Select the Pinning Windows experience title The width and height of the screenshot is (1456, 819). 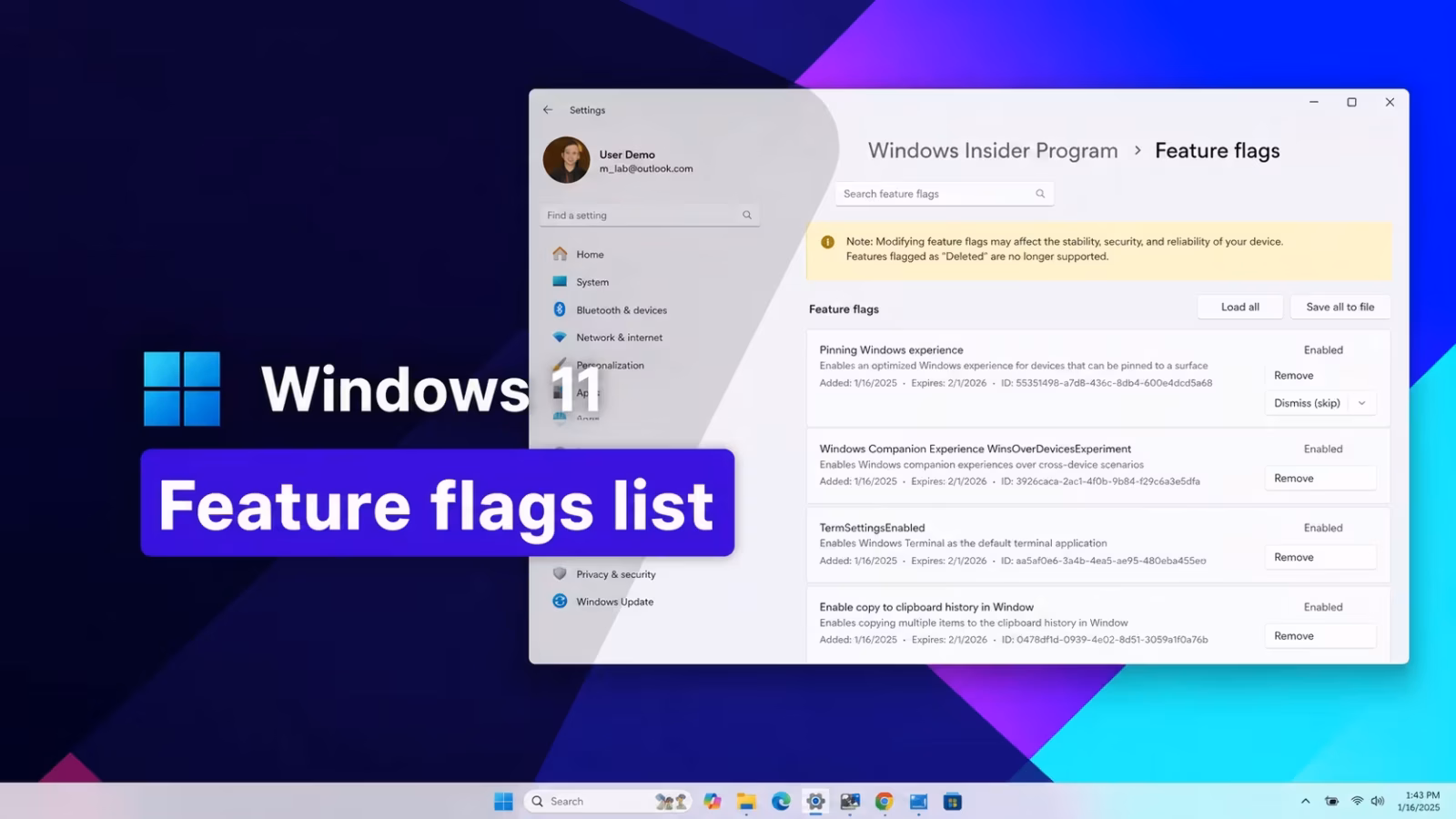[x=891, y=350]
